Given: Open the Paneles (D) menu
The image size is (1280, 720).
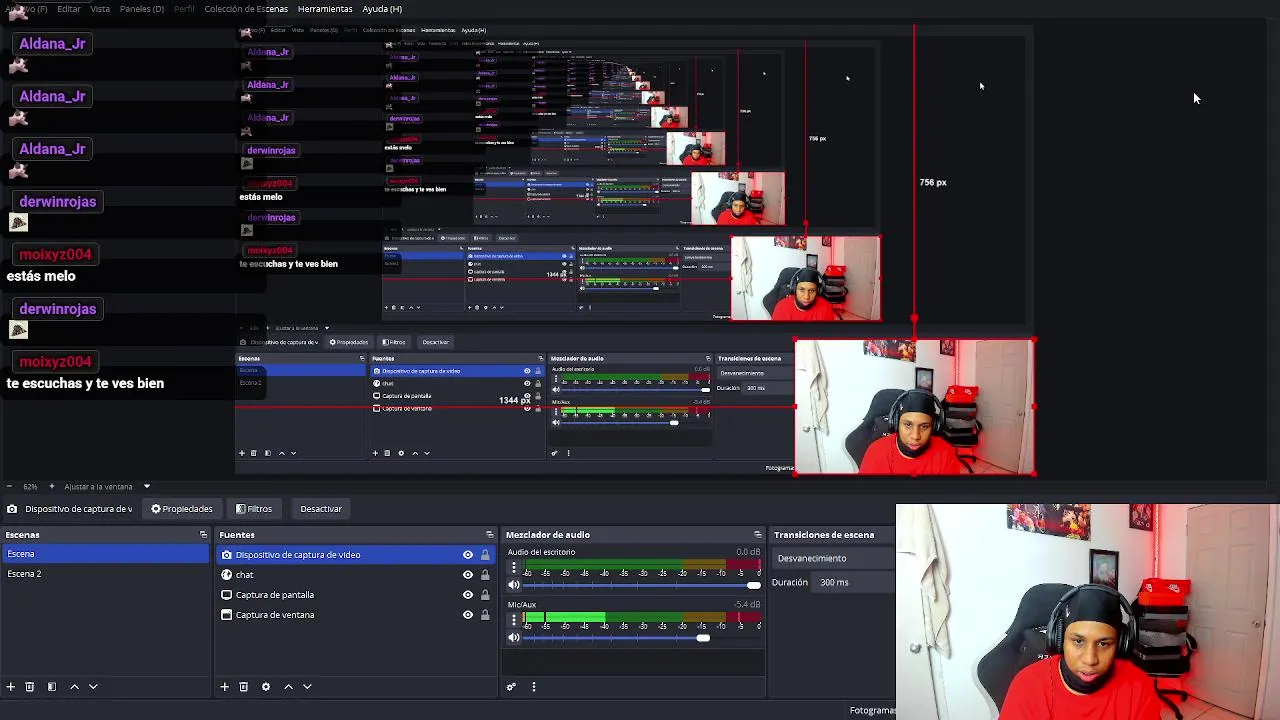Looking at the screenshot, I should click(x=142, y=9).
